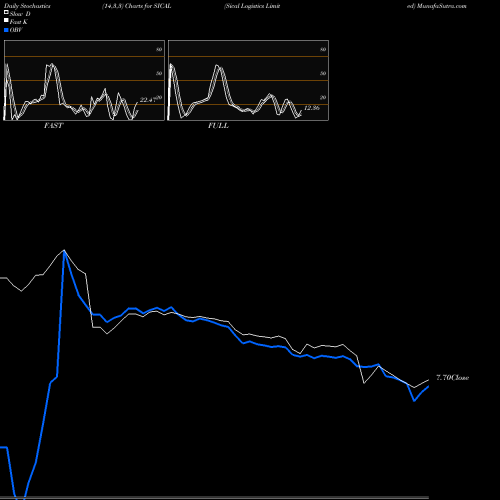Image resolution: width=500 pixels, height=500 pixels.
Task: Click the FAST stochastic chart panel
Action: (84, 80)
